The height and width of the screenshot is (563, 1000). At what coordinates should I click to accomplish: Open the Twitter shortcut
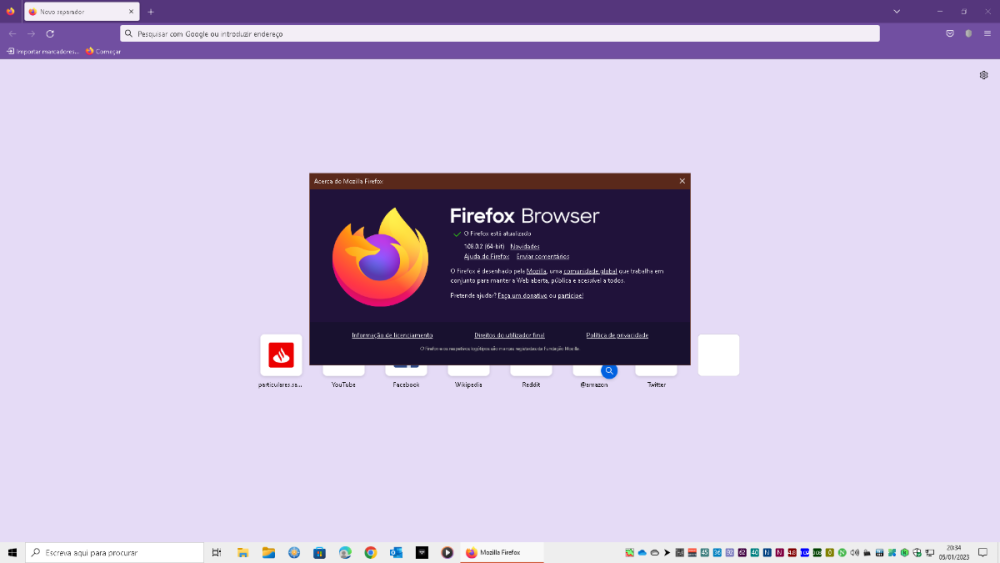pos(656,377)
